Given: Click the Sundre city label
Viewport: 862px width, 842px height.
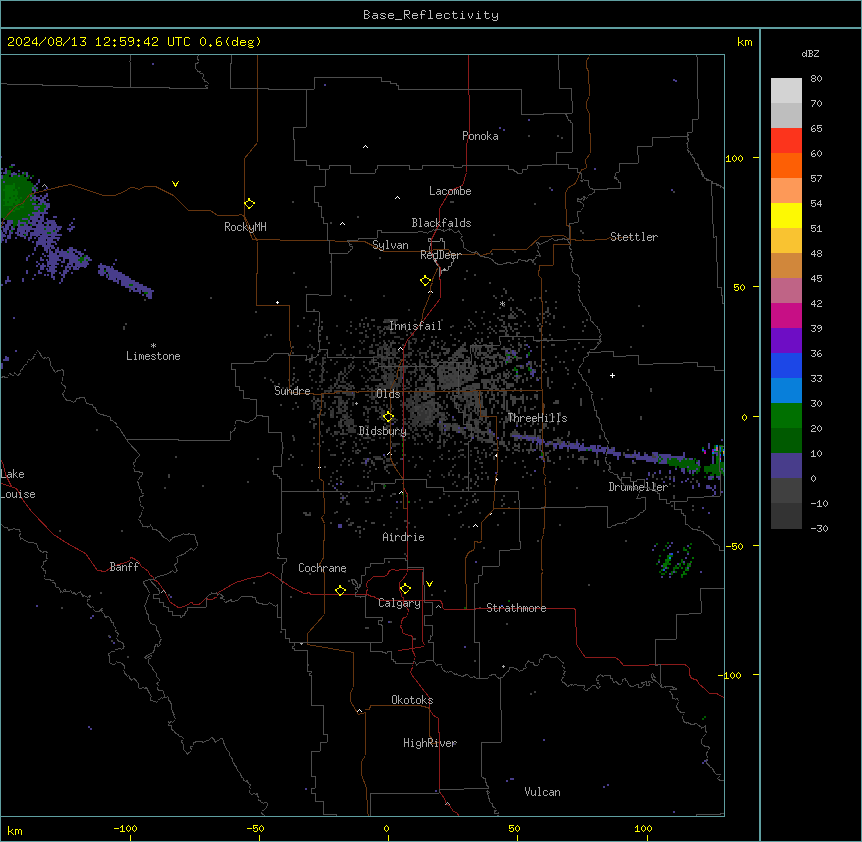Looking at the screenshot, I should click(x=292, y=391).
